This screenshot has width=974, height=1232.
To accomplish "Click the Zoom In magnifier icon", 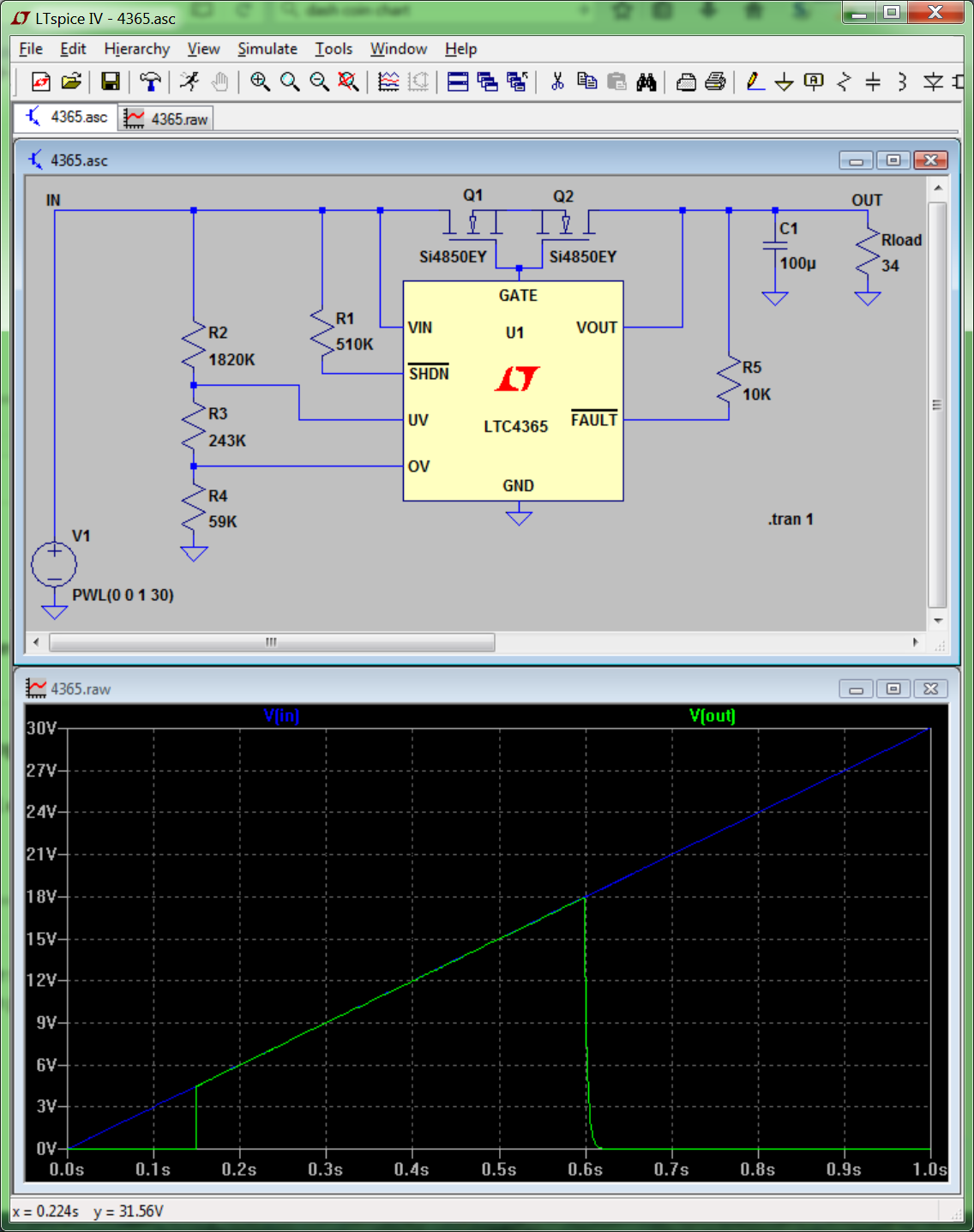I will pos(260,81).
